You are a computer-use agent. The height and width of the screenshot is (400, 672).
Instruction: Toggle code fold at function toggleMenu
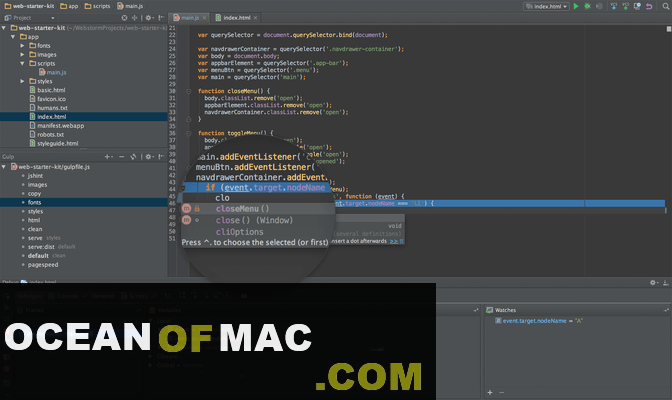pos(188,133)
